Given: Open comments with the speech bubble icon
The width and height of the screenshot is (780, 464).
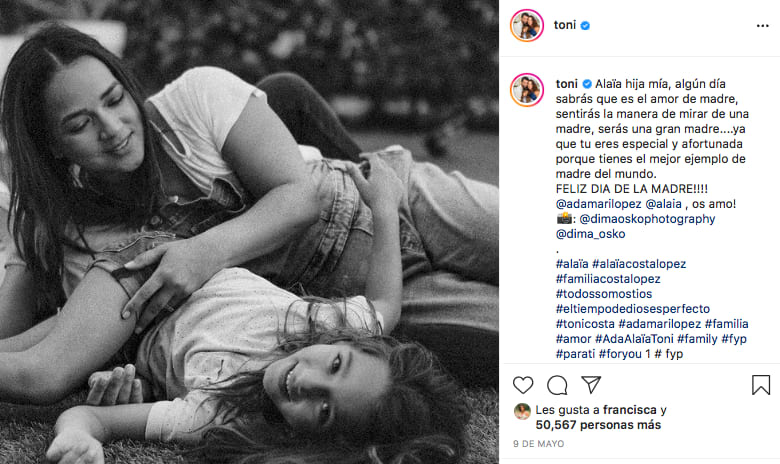Looking at the screenshot, I should click(557, 385).
